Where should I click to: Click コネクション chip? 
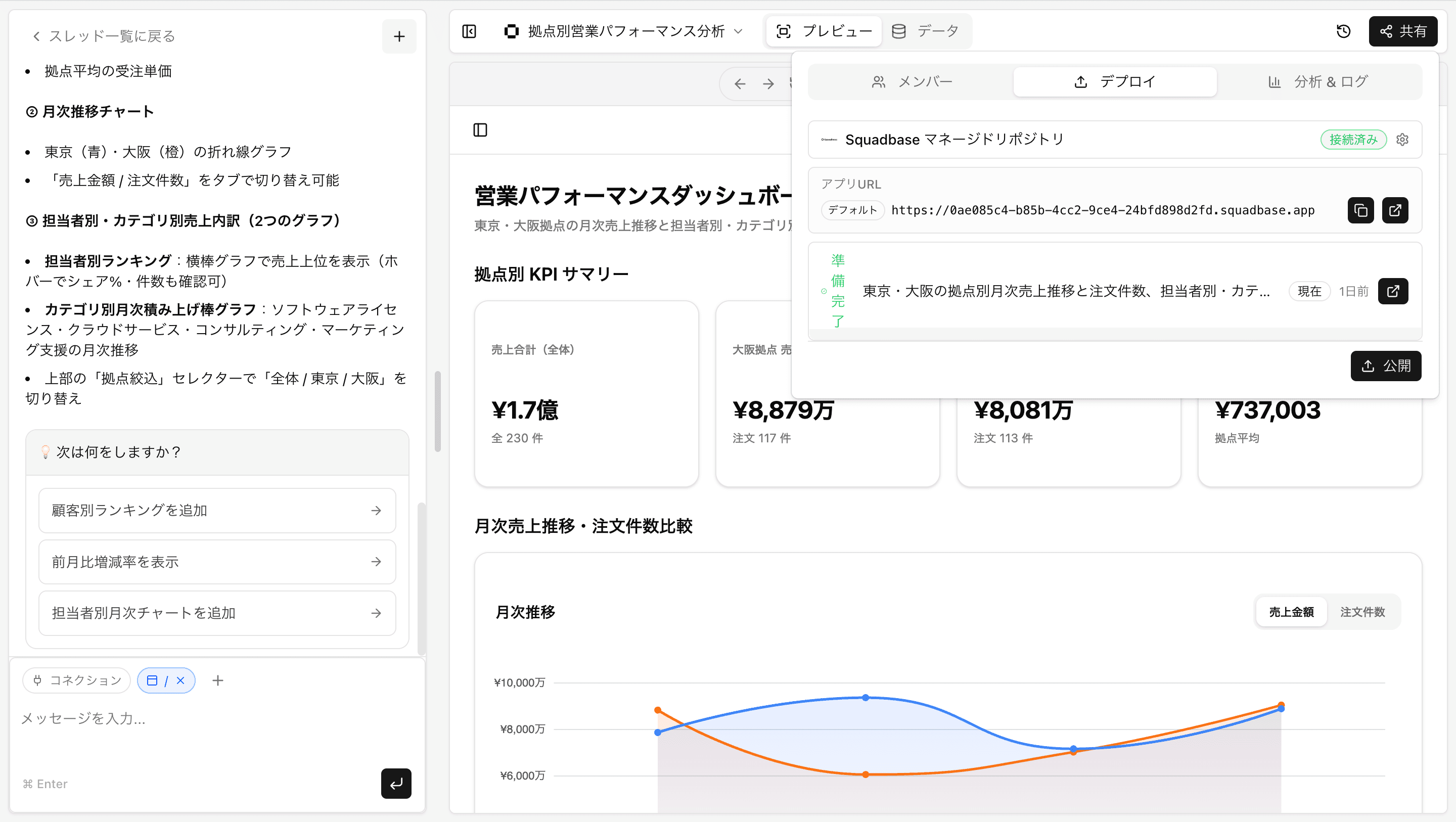(x=76, y=680)
